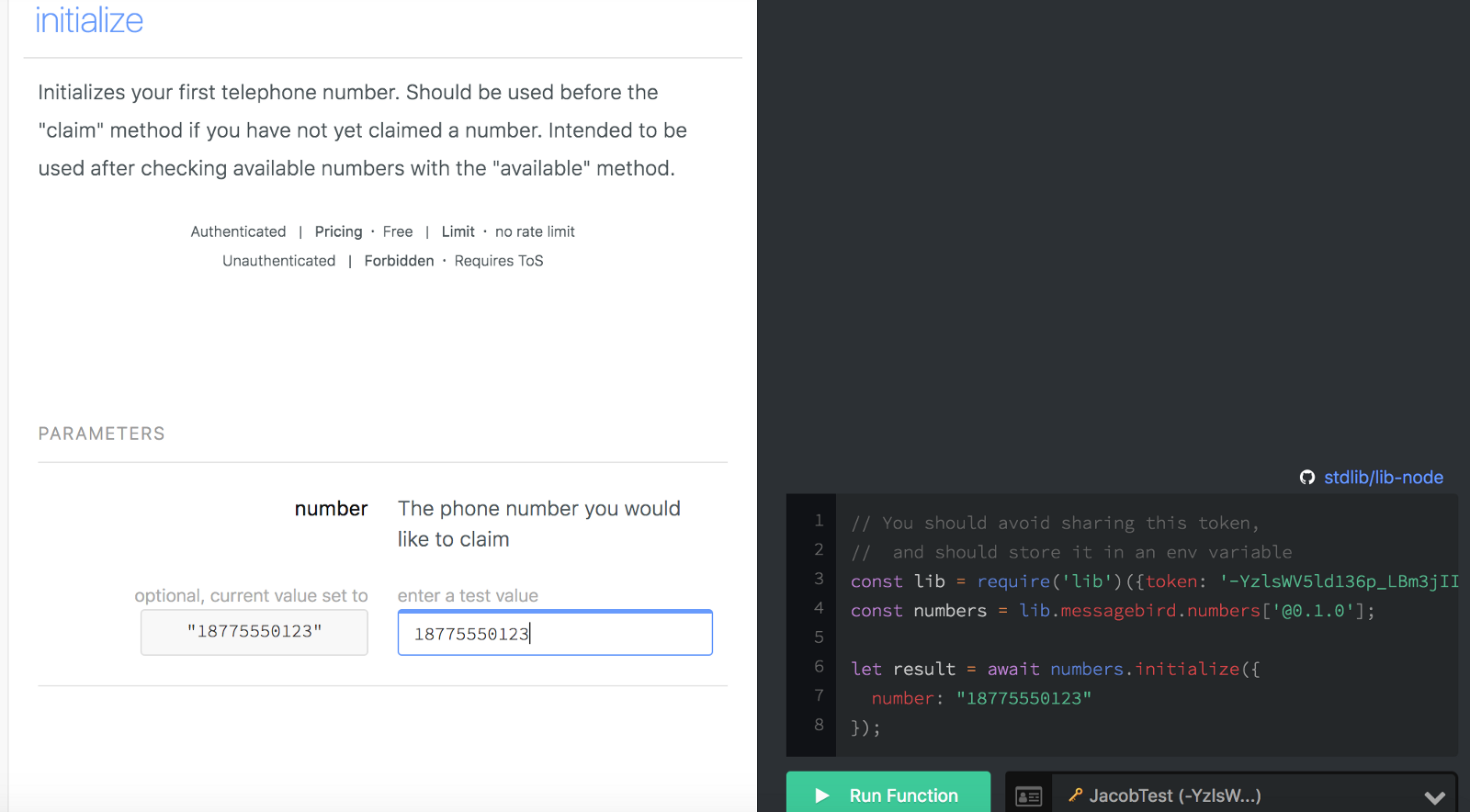Click the "let result = await" code line
This screenshot has width=1470, height=812.
coord(1055,670)
